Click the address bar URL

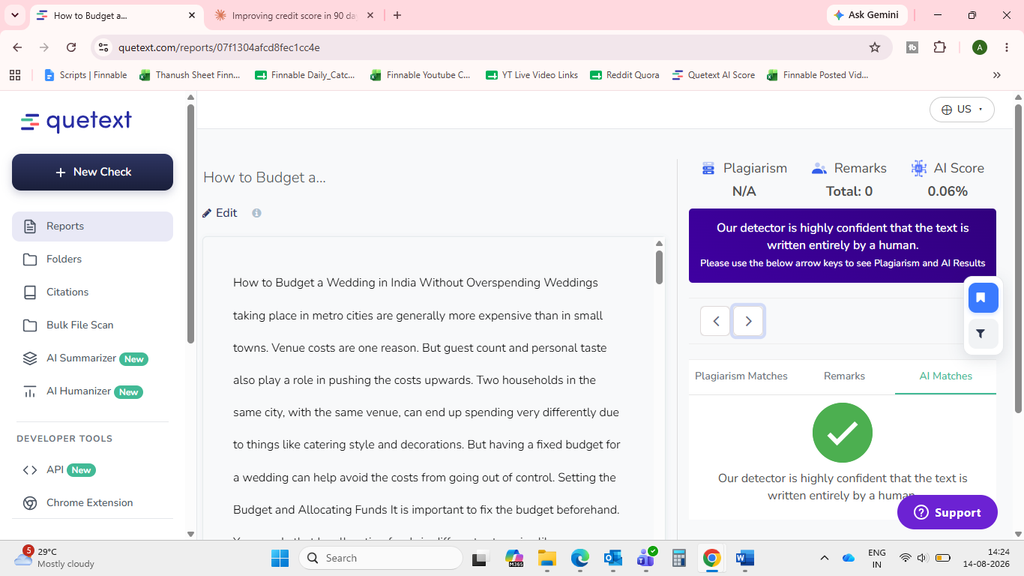pos(219,48)
